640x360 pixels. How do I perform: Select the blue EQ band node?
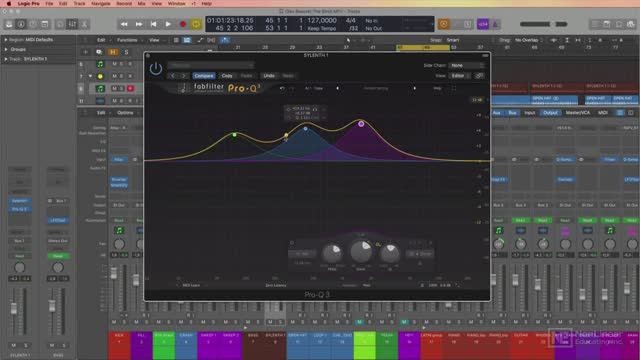305,129
